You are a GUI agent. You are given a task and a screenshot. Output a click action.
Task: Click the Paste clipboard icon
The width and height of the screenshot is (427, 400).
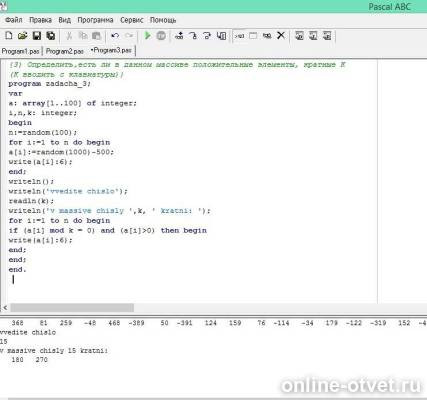96,36
